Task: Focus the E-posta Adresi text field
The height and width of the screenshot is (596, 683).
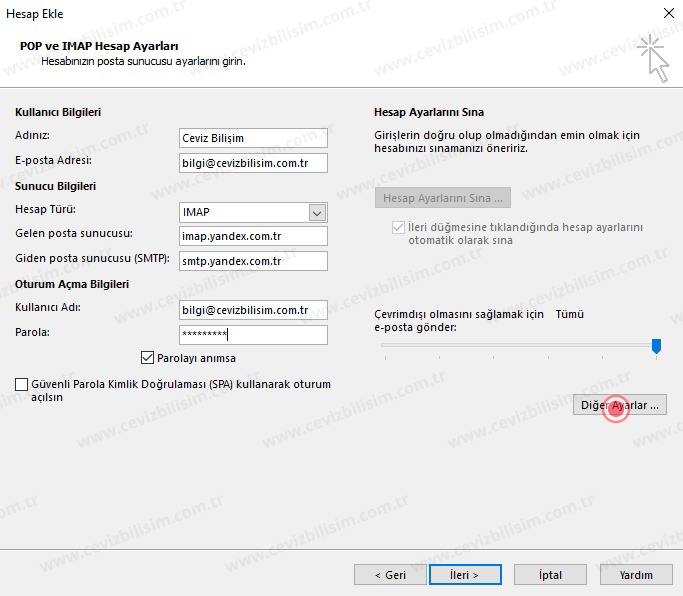Action: click(x=253, y=162)
